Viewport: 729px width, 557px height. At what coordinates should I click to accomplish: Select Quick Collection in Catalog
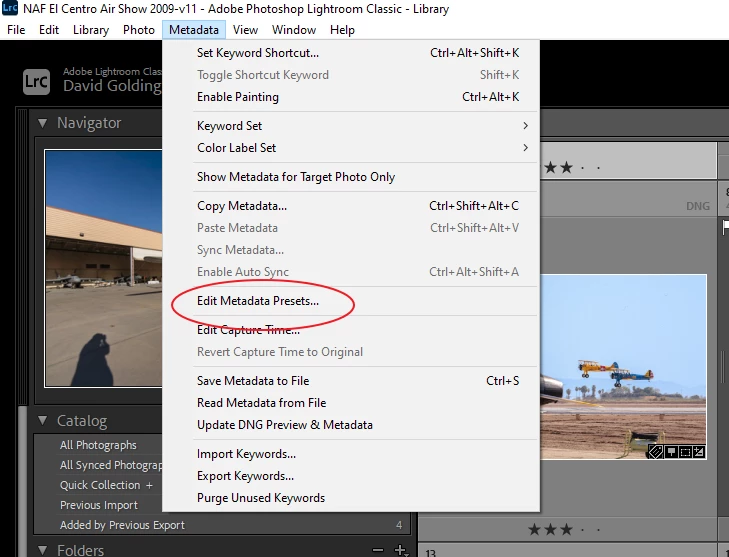click(100, 485)
